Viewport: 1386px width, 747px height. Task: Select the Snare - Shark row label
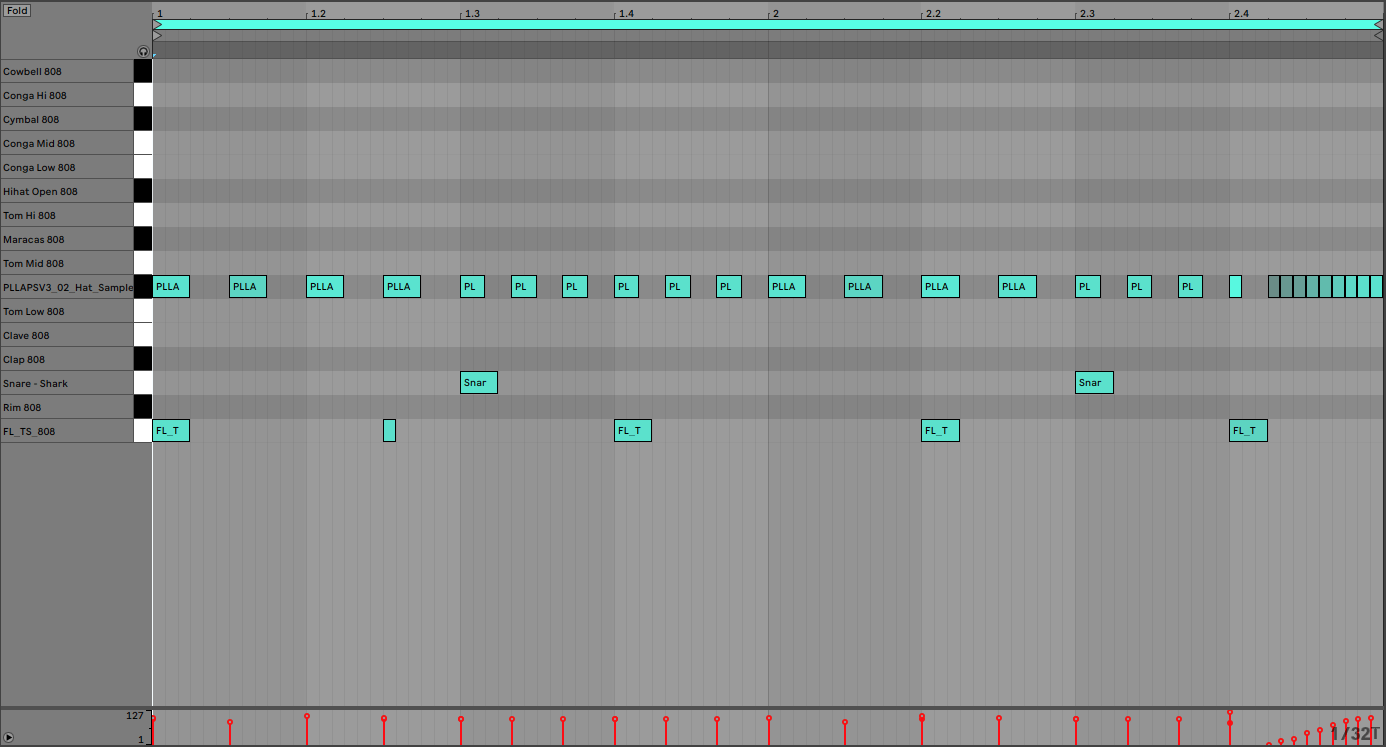pyautogui.click(x=67, y=383)
